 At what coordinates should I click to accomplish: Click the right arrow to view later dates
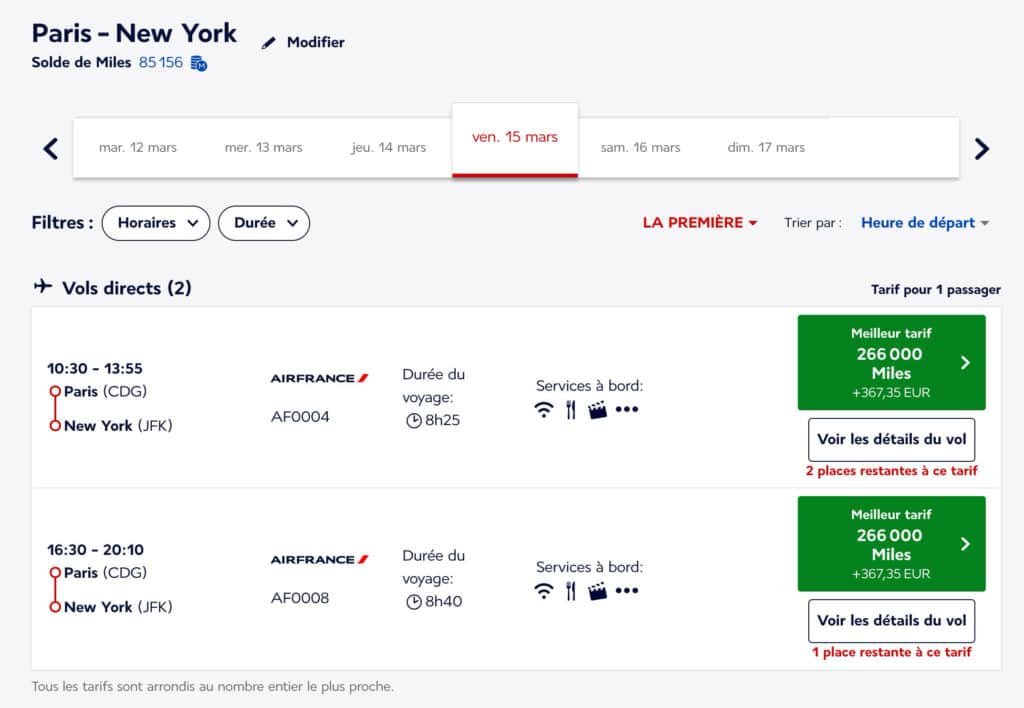982,147
